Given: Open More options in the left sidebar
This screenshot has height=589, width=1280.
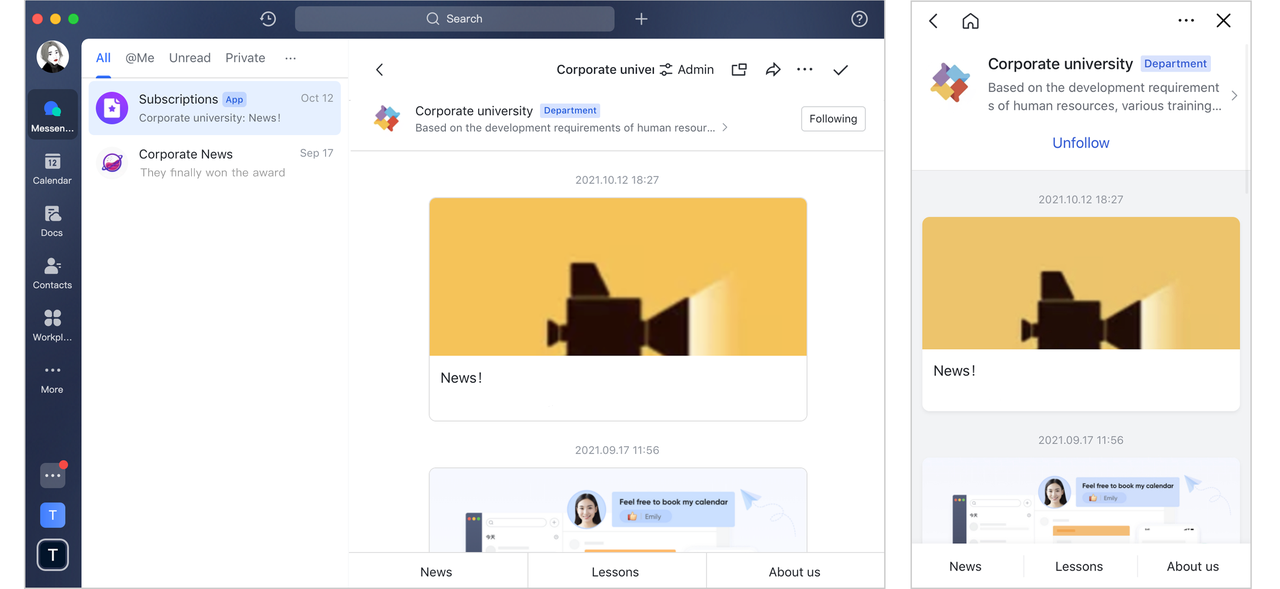Looking at the screenshot, I should tap(52, 377).
